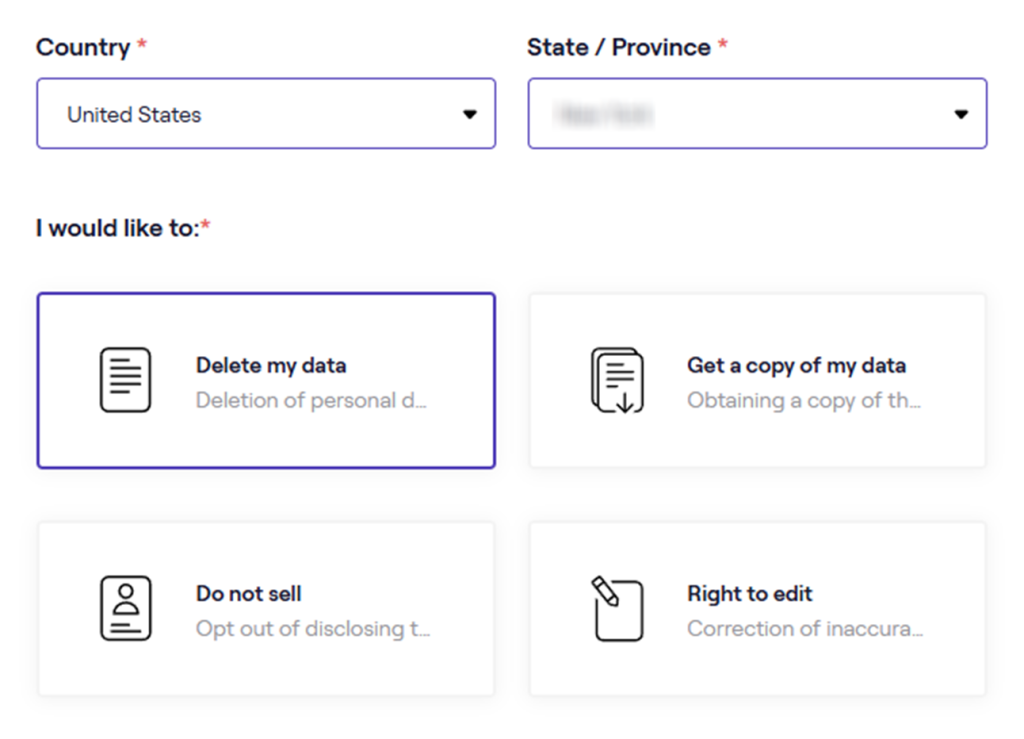This screenshot has width=1024, height=739.
Task: Select the Delete my data option card
Action: [x=266, y=381]
